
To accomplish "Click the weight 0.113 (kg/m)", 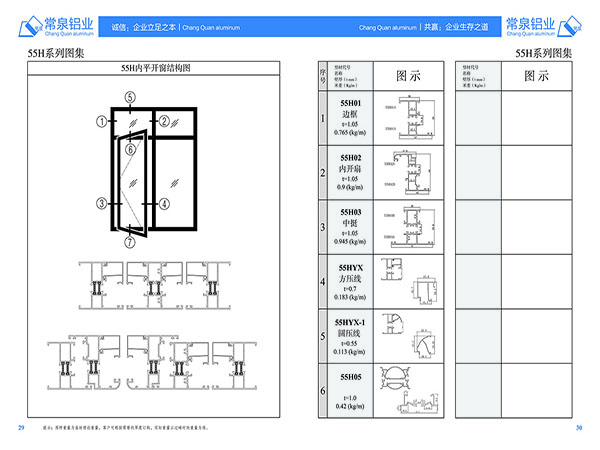I will (349, 352).
